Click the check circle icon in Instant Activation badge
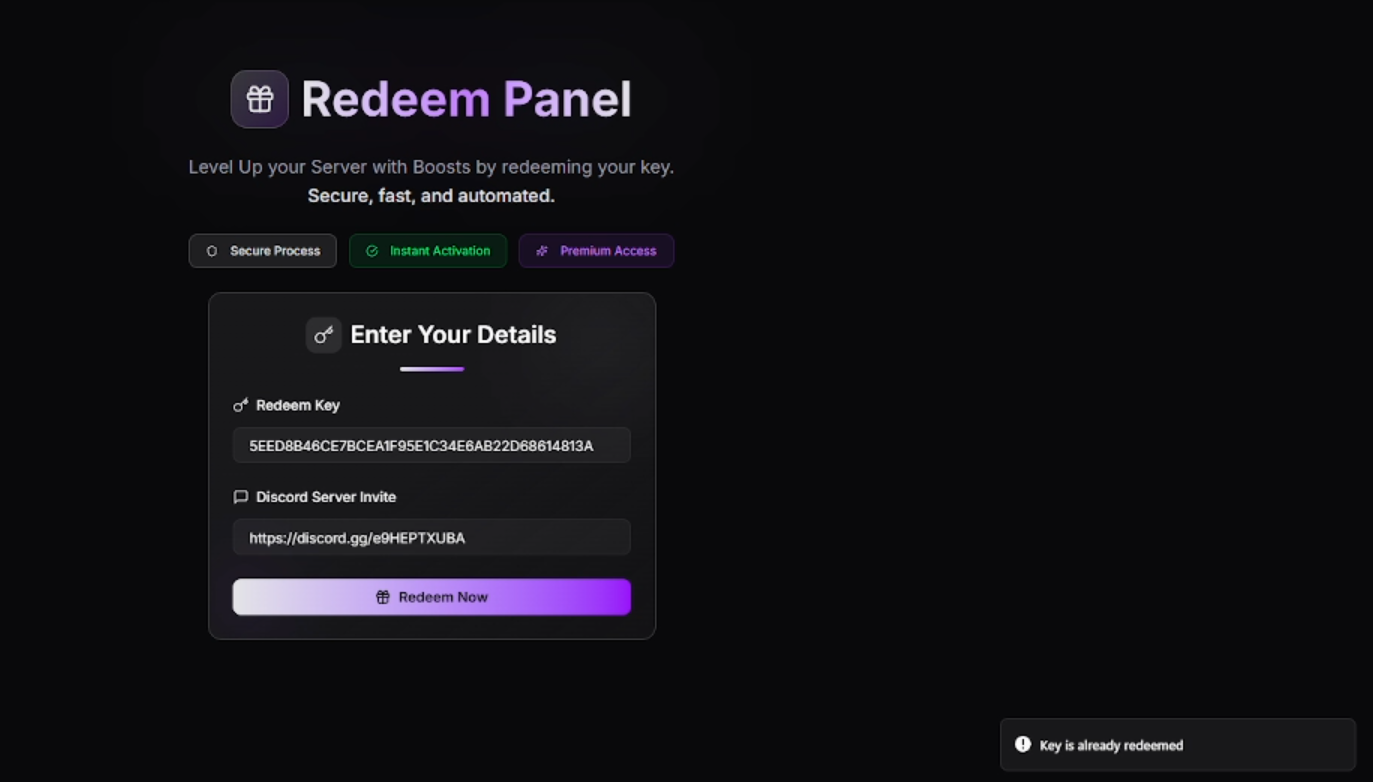Image resolution: width=1373 pixels, height=782 pixels. [x=372, y=251]
